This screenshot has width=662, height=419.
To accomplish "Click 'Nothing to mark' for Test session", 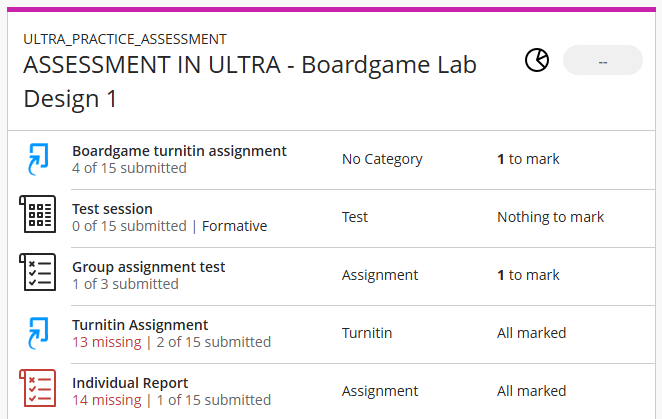I will [550, 217].
